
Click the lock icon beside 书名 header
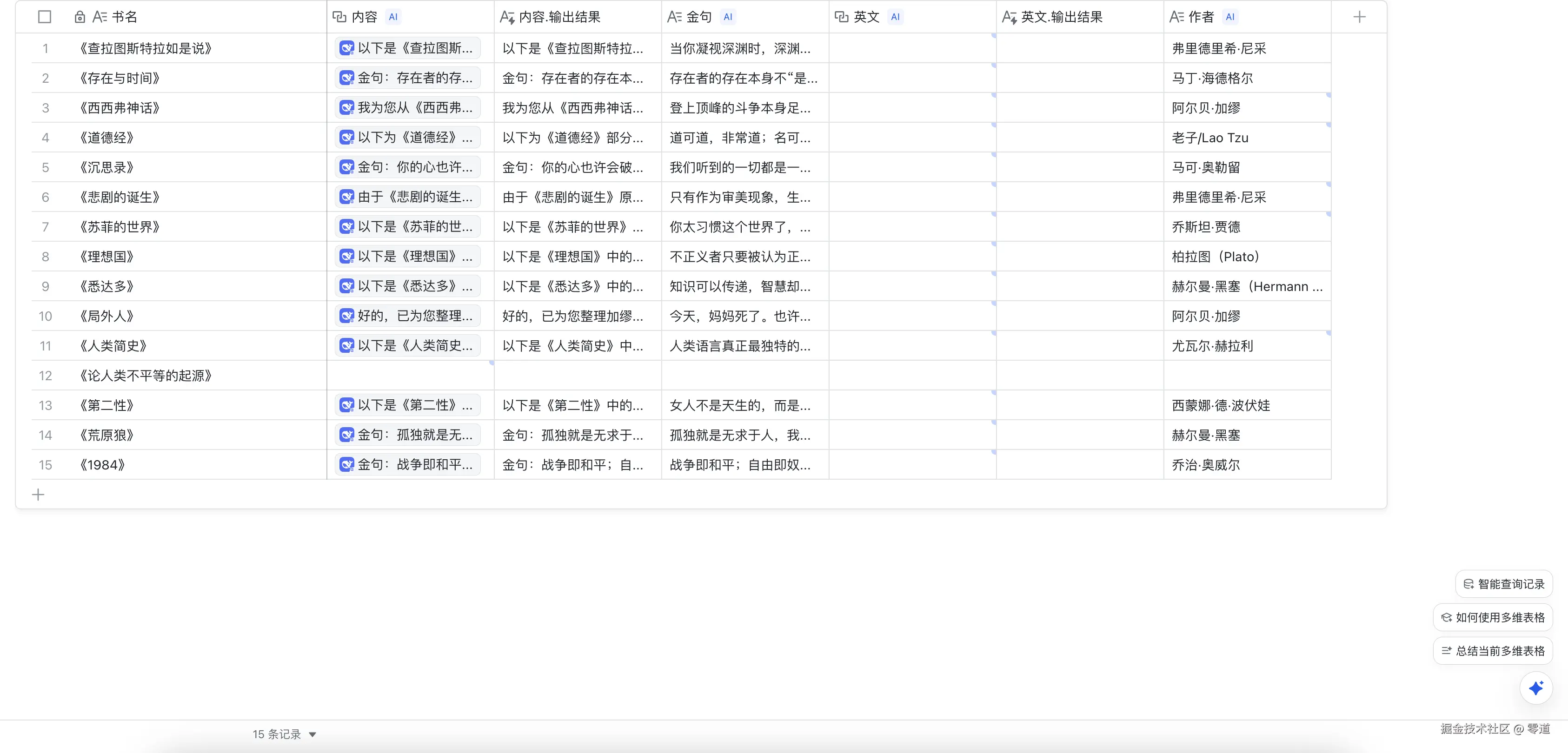[x=80, y=17]
